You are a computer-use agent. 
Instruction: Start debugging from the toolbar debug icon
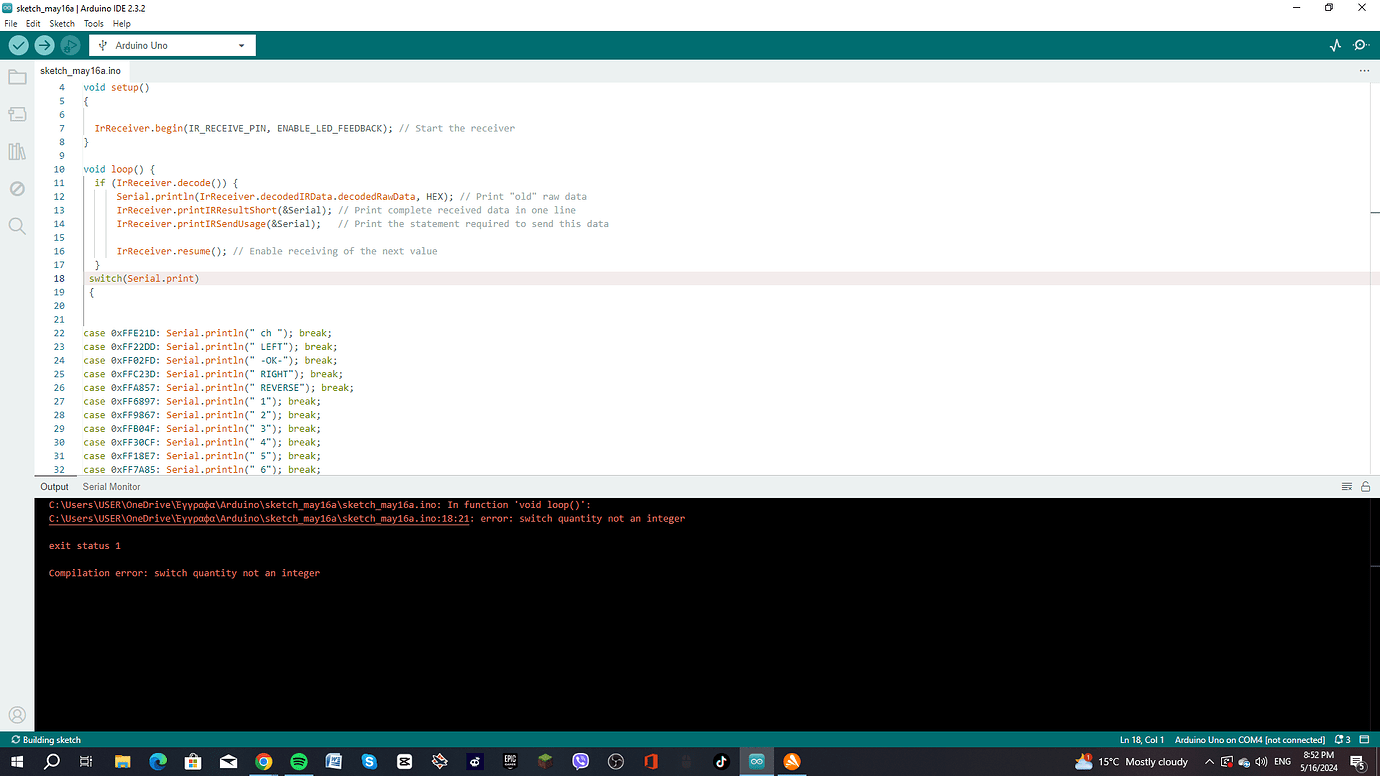point(70,45)
